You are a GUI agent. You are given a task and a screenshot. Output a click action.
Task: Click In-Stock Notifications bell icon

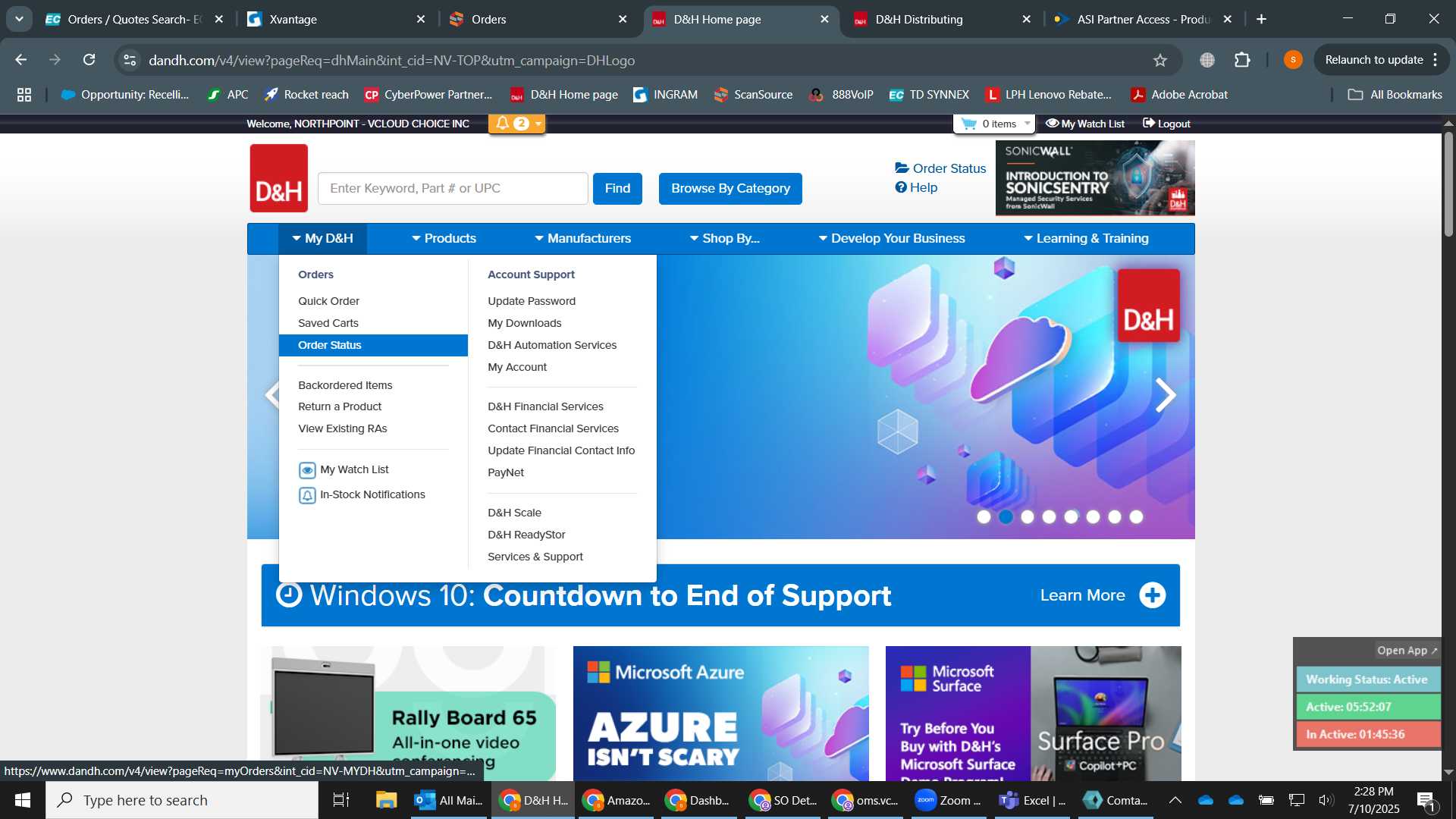pos(307,495)
